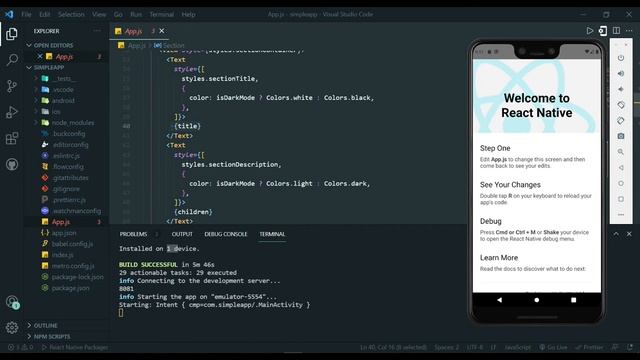
Task: Expand the NPM Scripts section
Action: (x=29, y=336)
